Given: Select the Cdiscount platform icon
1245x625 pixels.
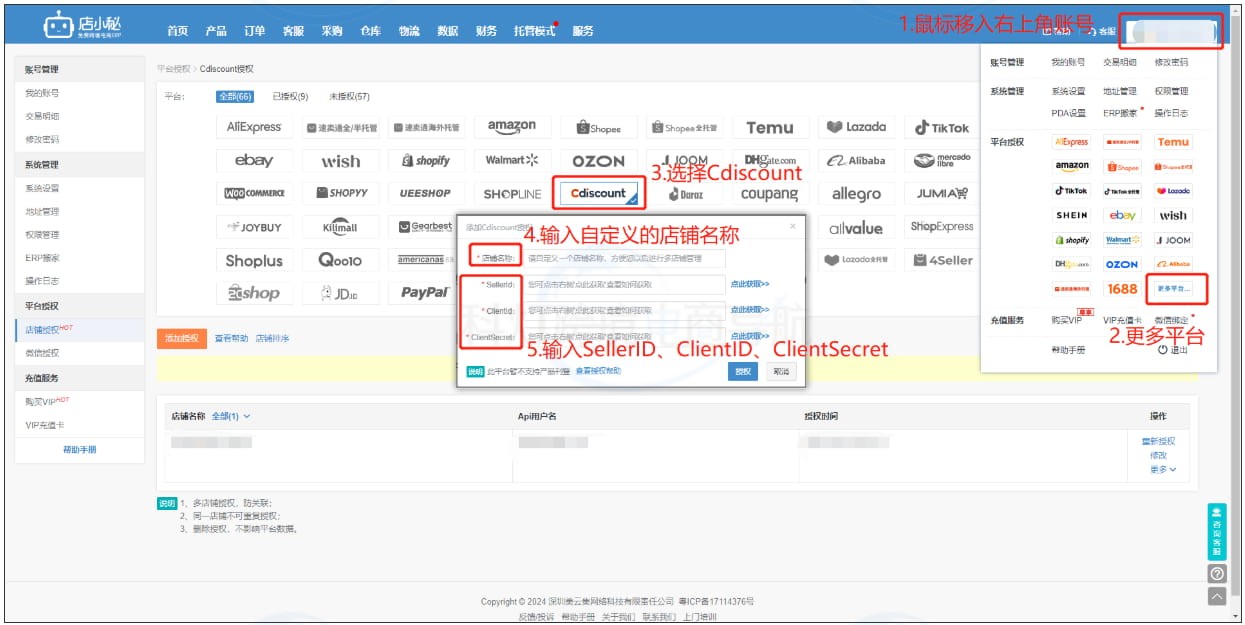Looking at the screenshot, I should pos(598,192).
